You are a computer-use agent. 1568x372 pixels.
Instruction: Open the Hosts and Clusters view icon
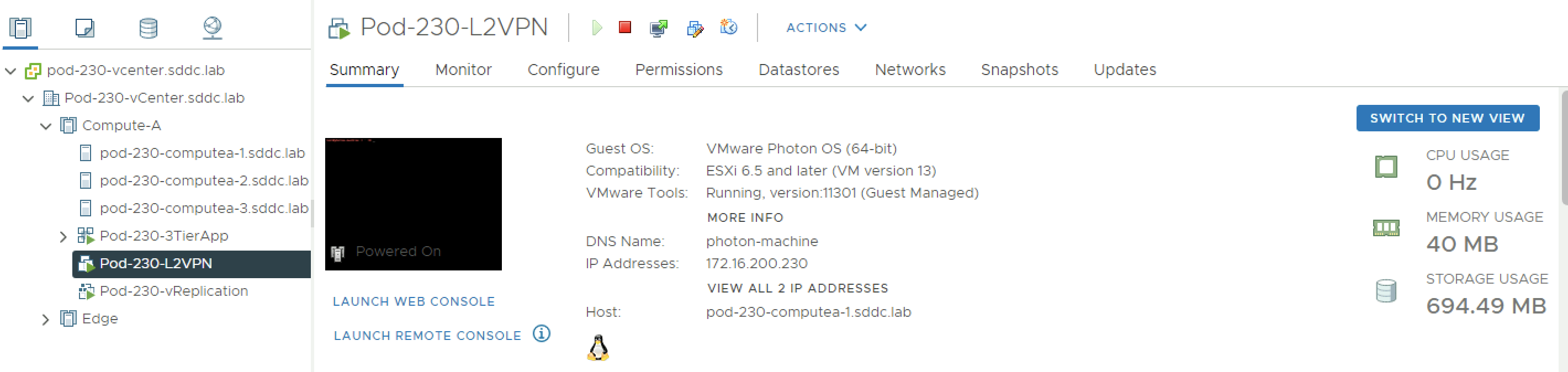[x=20, y=28]
